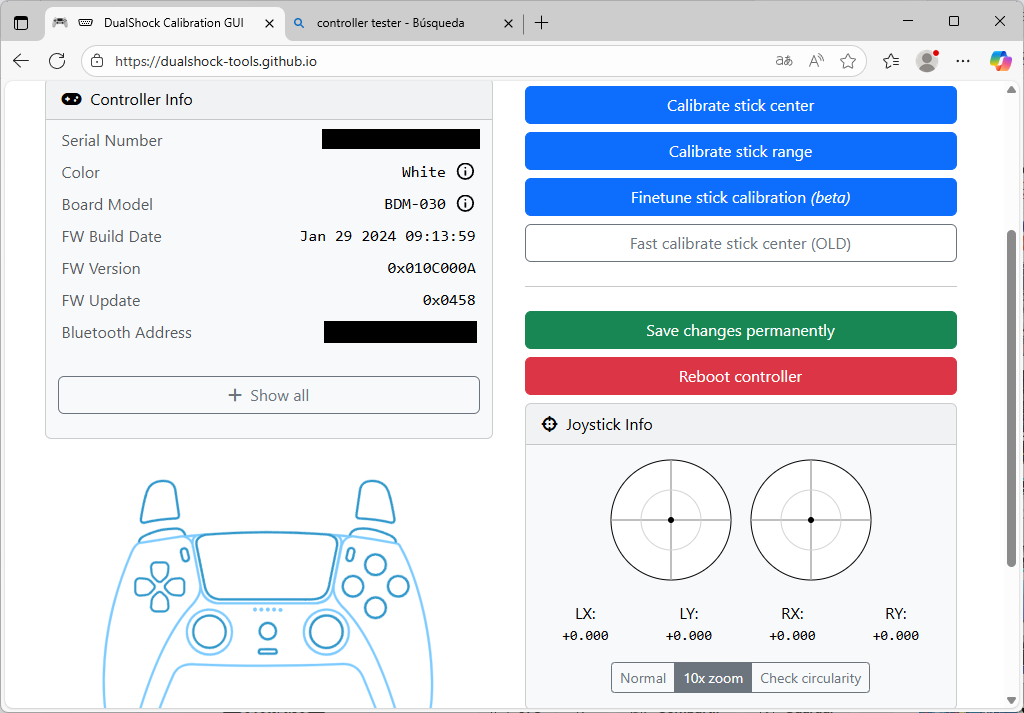
Task: Open the Favorites list icon
Action: click(x=891, y=61)
